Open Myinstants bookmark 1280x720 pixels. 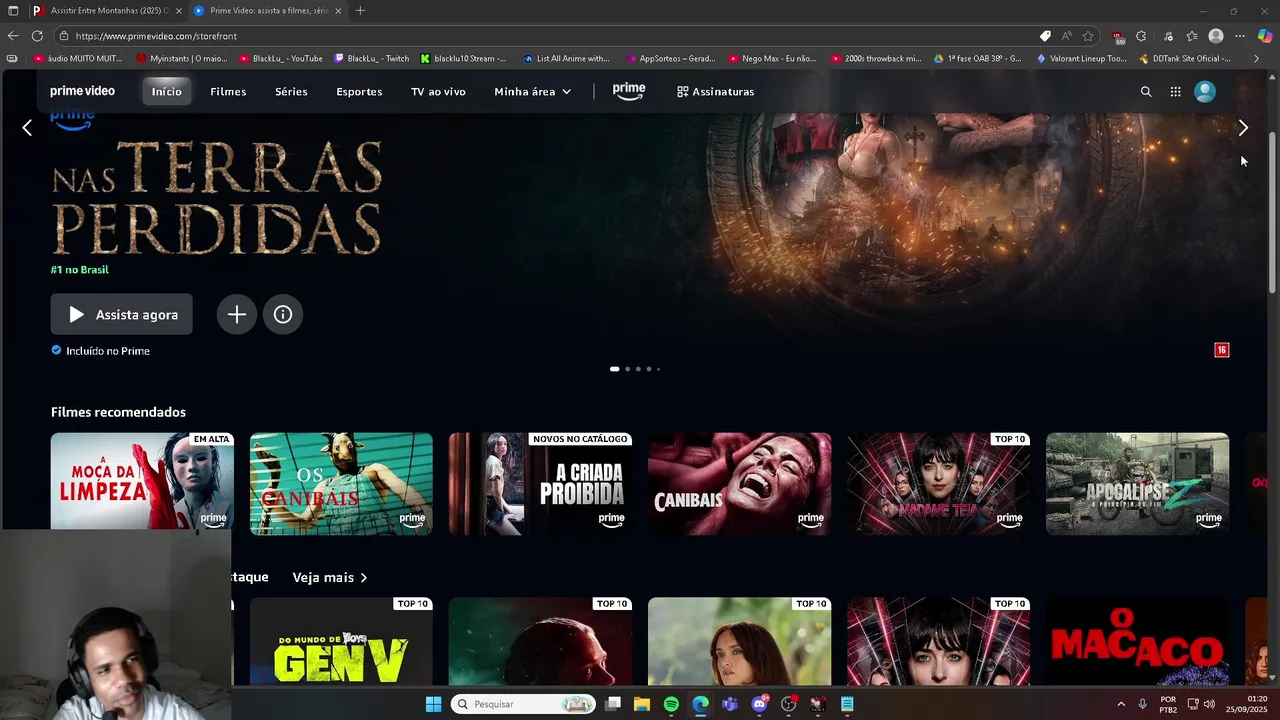[182, 58]
